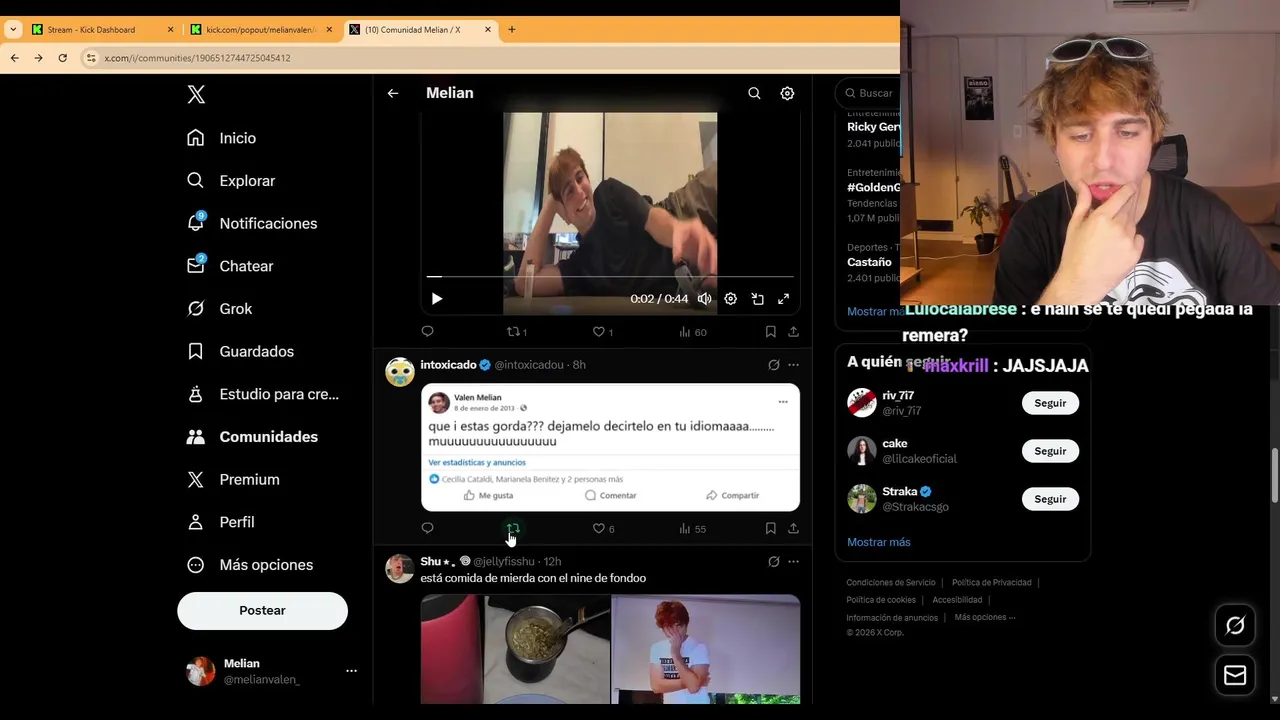Viewport: 1280px width, 720px height.
Task: Open the X logo home icon
Action: 196,94
